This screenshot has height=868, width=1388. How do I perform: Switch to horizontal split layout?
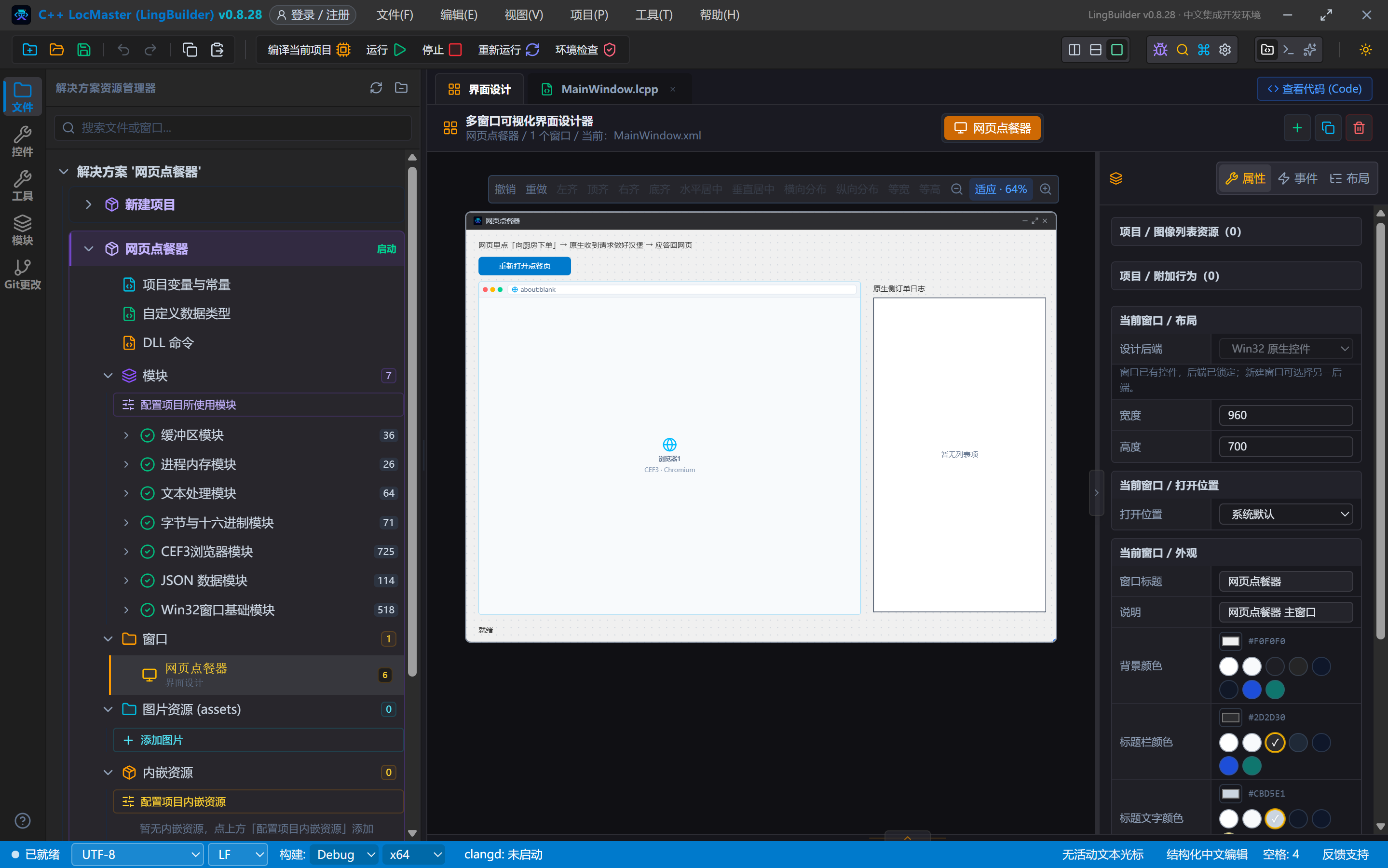pyautogui.click(x=1095, y=50)
